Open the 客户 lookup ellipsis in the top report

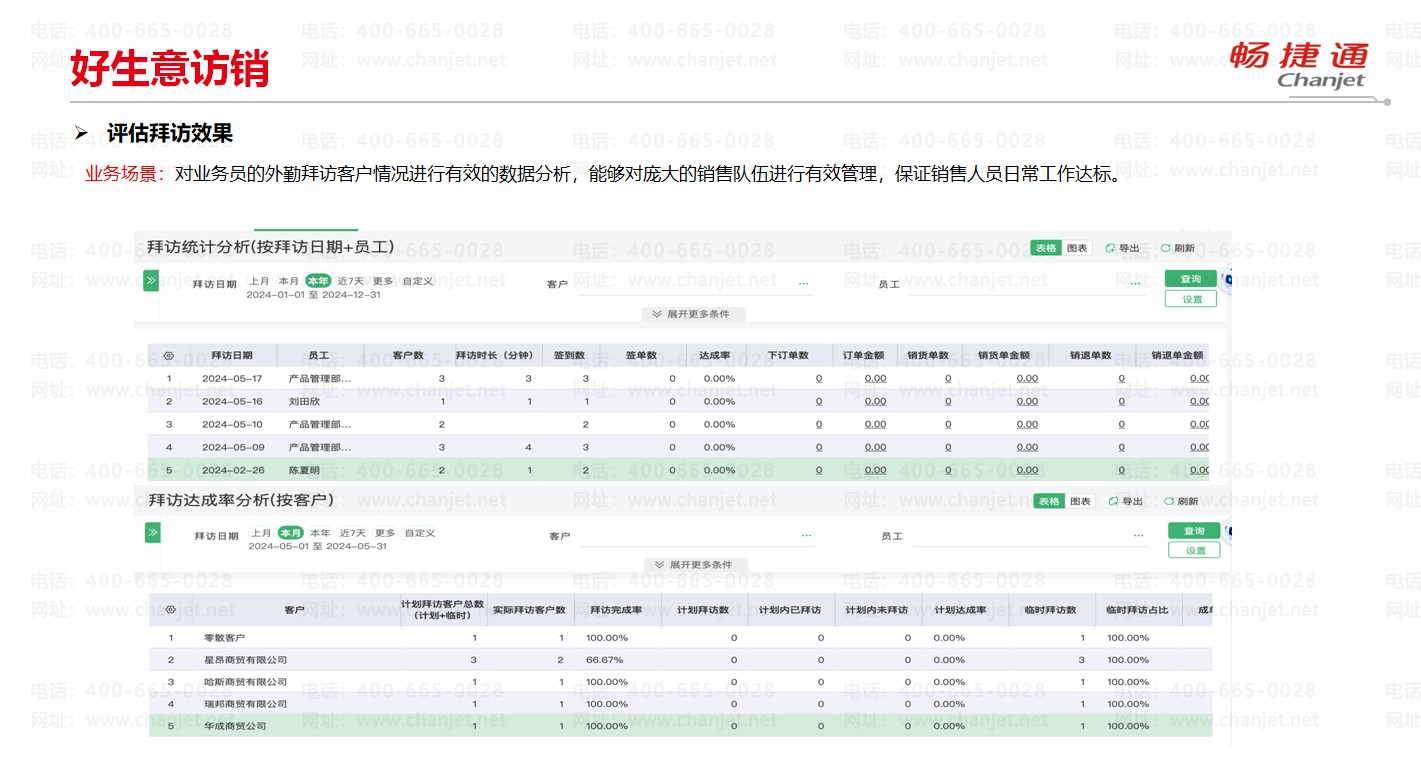click(x=803, y=284)
